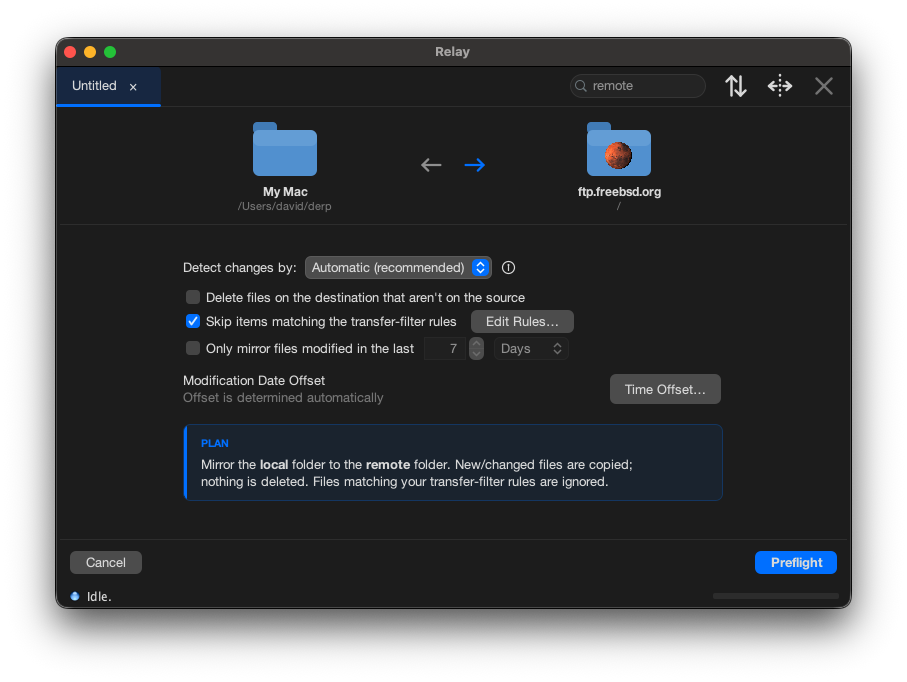Click the Modification Date Offset label
This screenshot has width=907, height=682.
[254, 381]
